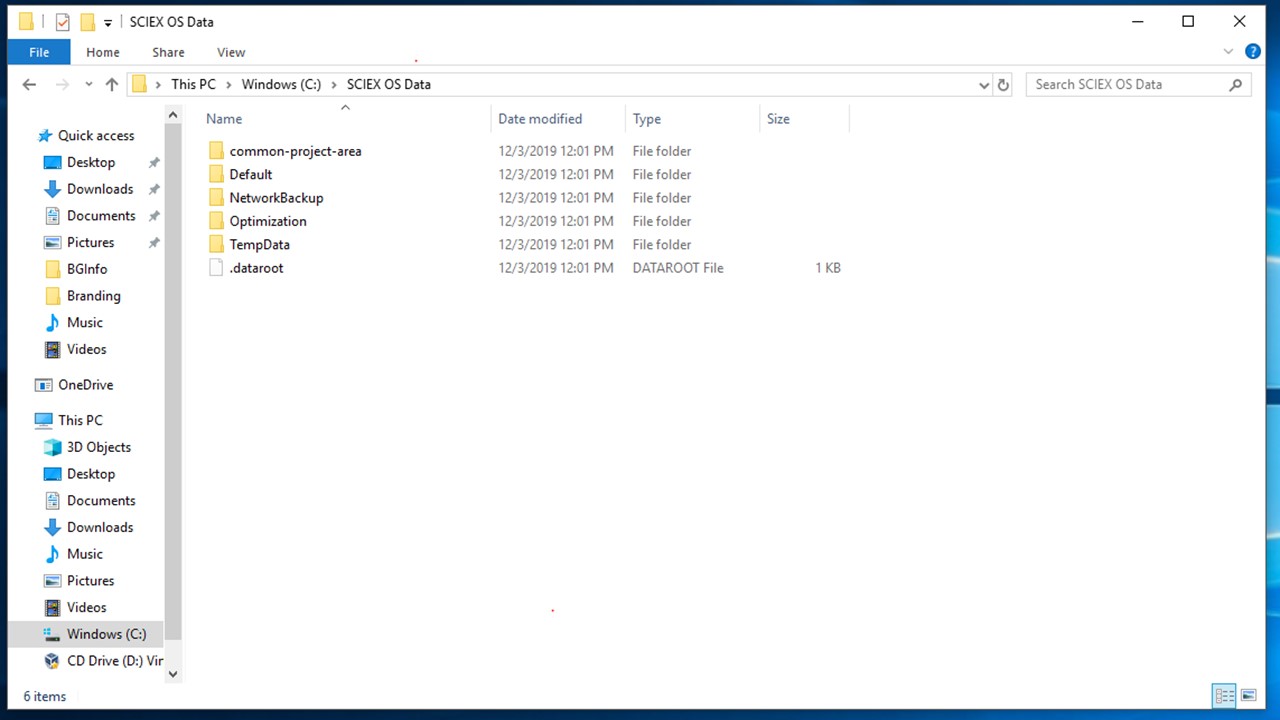This screenshot has height=720, width=1280.
Task: Sort by the Type column header
Action: [x=647, y=119]
